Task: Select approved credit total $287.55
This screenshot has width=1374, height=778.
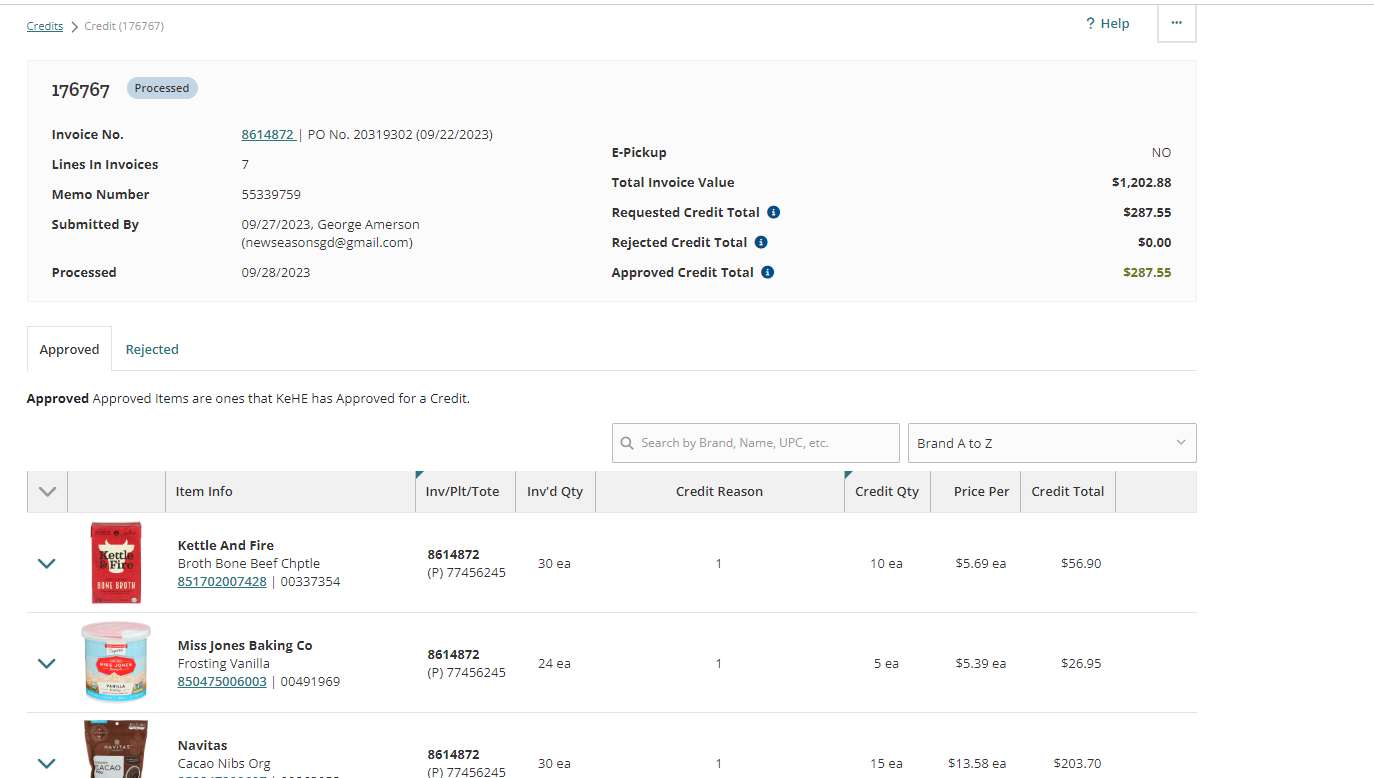Action: (x=1147, y=272)
